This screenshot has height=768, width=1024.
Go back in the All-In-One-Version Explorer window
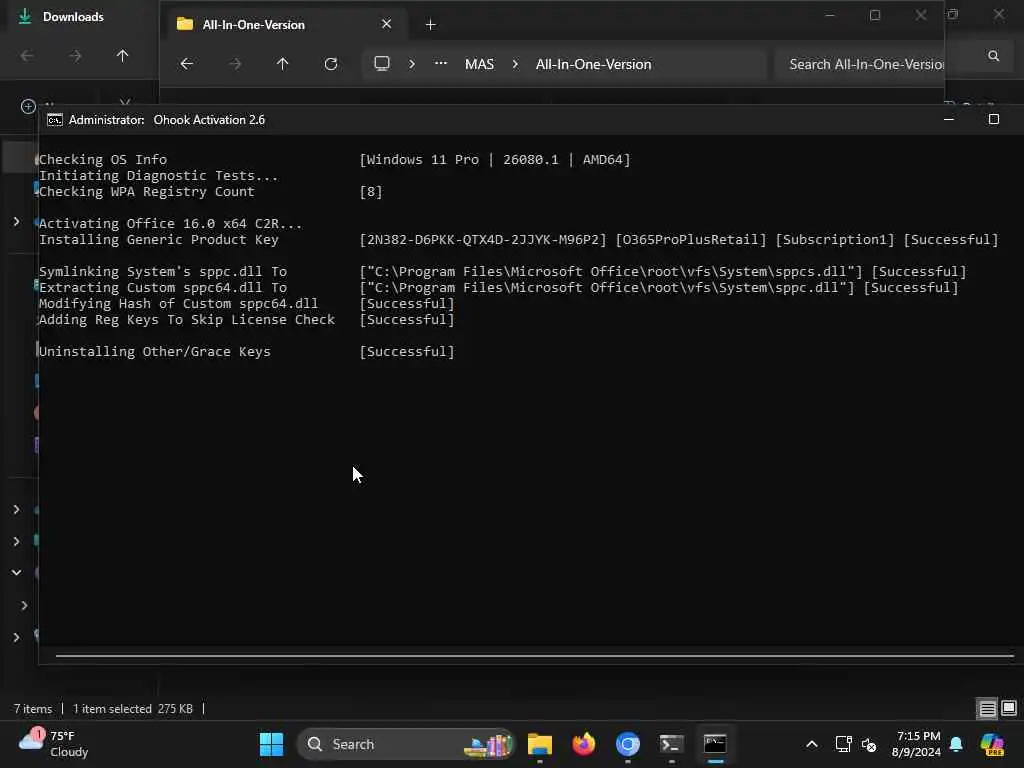point(187,64)
